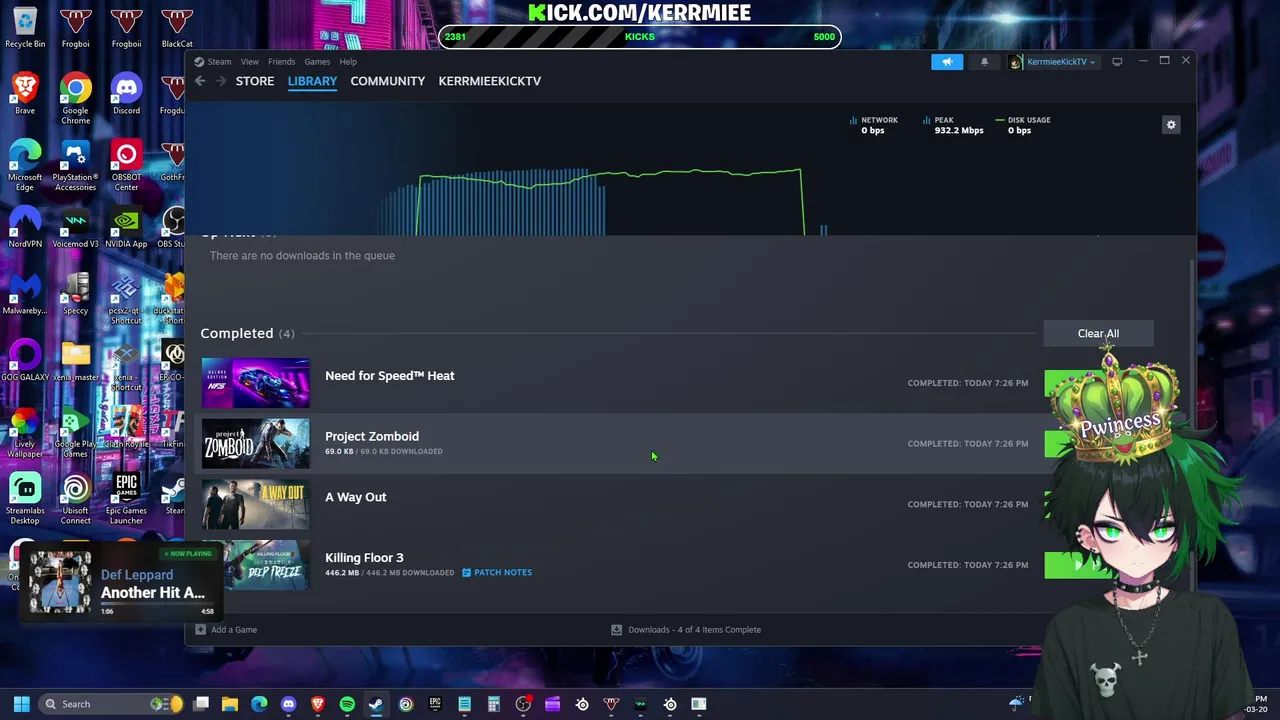Click the Add a Game plus icon
Image resolution: width=1280 pixels, height=720 pixels.
(201, 630)
